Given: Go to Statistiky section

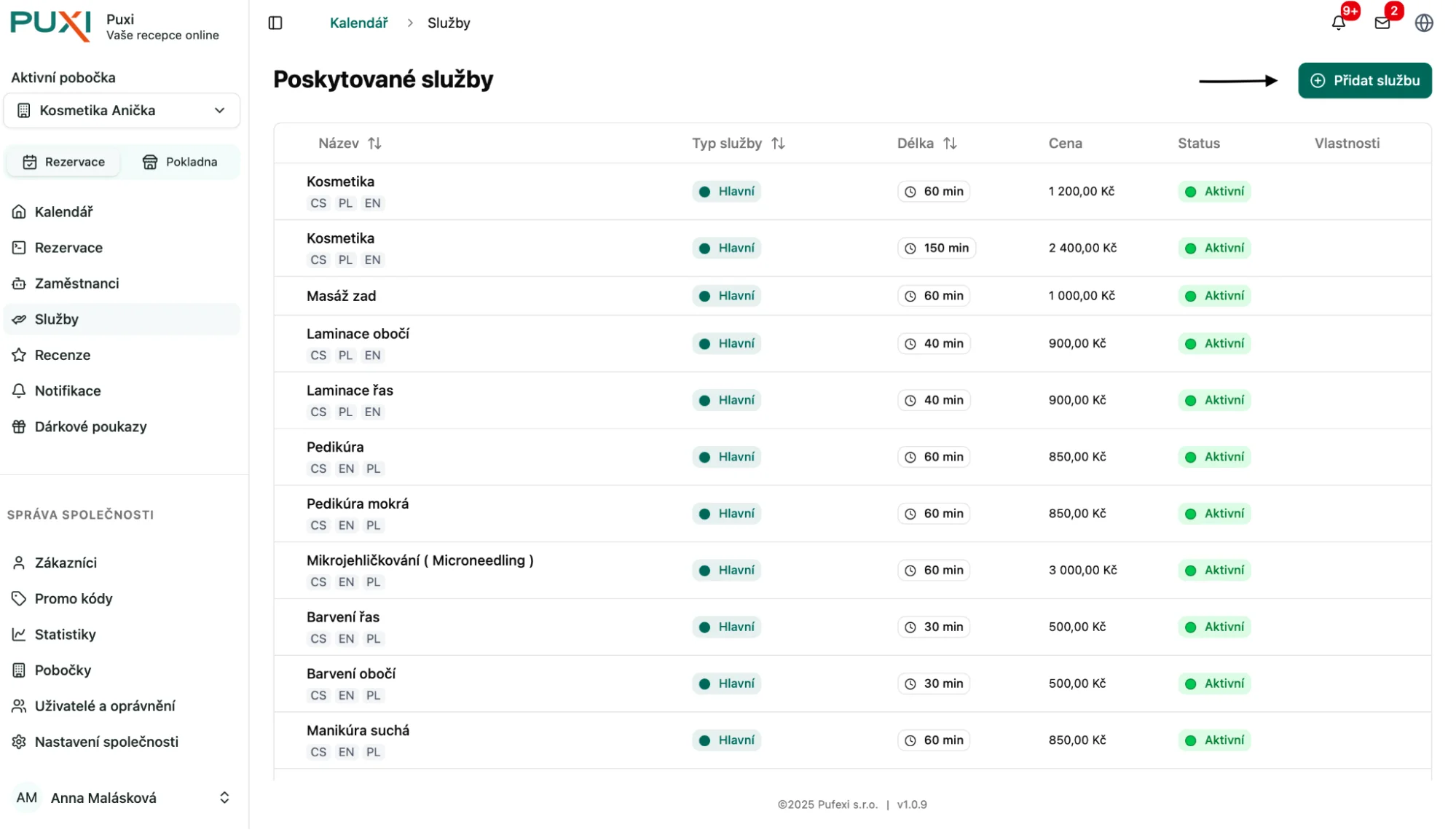Looking at the screenshot, I should click(65, 635).
